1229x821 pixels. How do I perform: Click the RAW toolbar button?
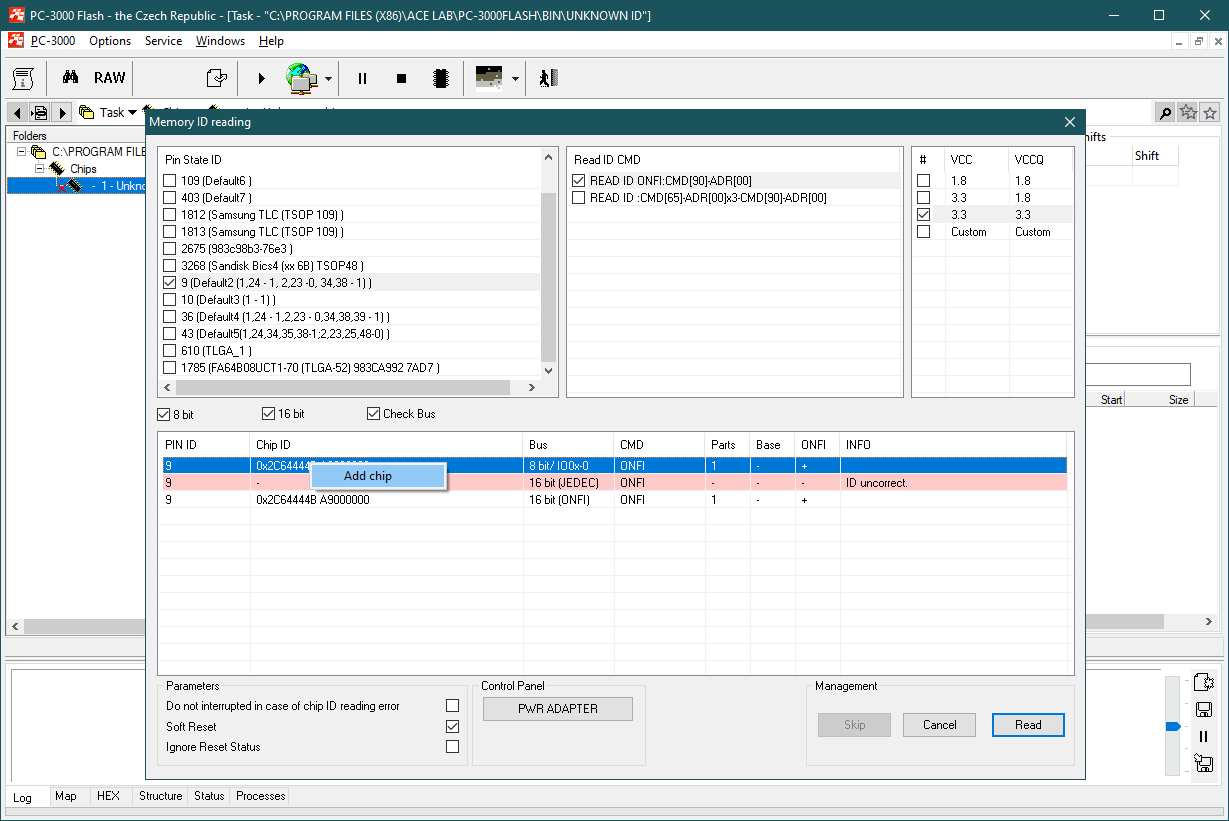(x=110, y=78)
